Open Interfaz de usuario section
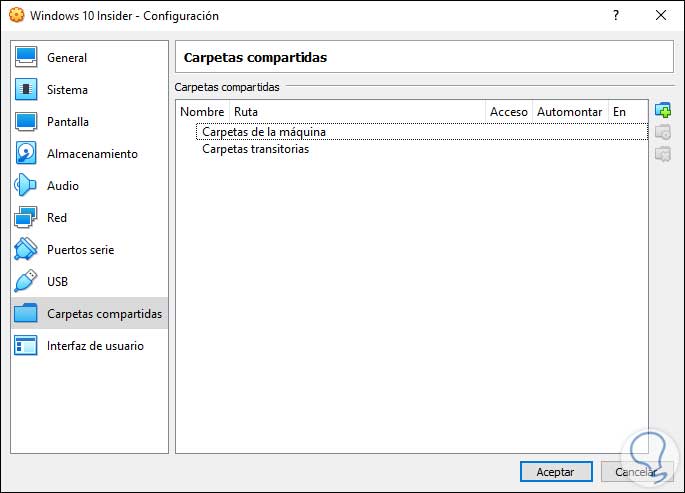Viewport: 685px width, 493px height. [94, 346]
